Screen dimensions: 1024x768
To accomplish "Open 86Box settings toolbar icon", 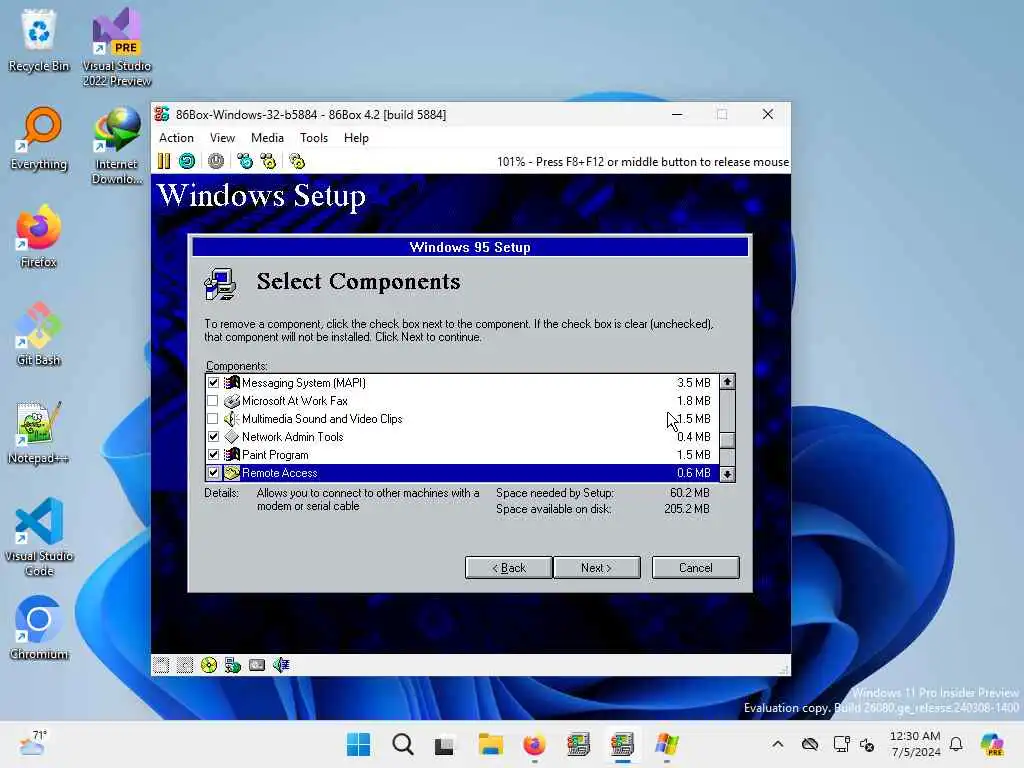I will (x=297, y=161).
